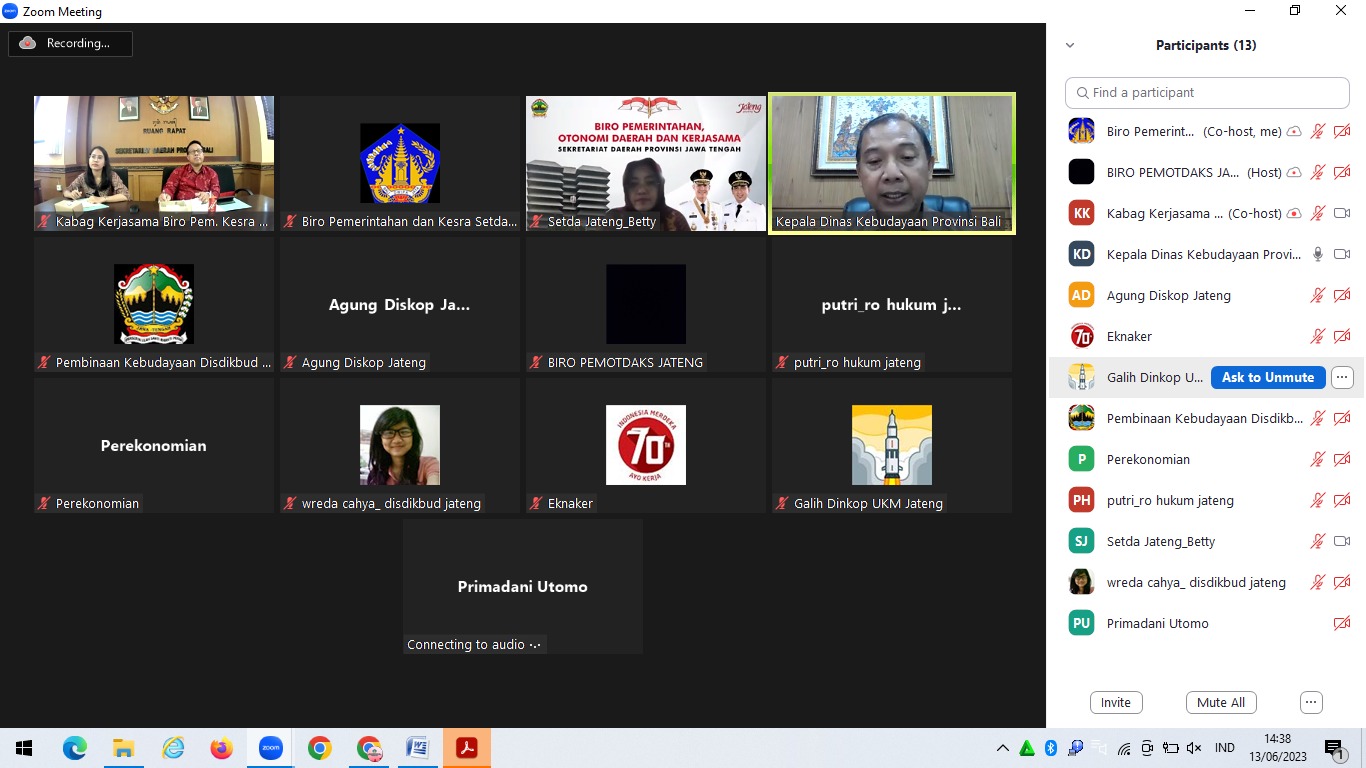Show hidden system tray icons
This screenshot has width=1366, height=768.
(1003, 748)
